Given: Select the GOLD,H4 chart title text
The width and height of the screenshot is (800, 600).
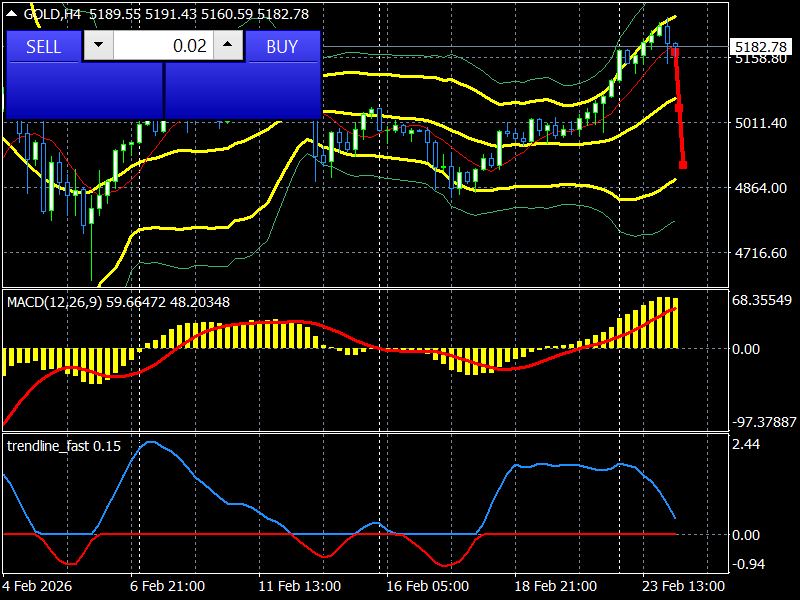Looking at the screenshot, I should 52,14.
